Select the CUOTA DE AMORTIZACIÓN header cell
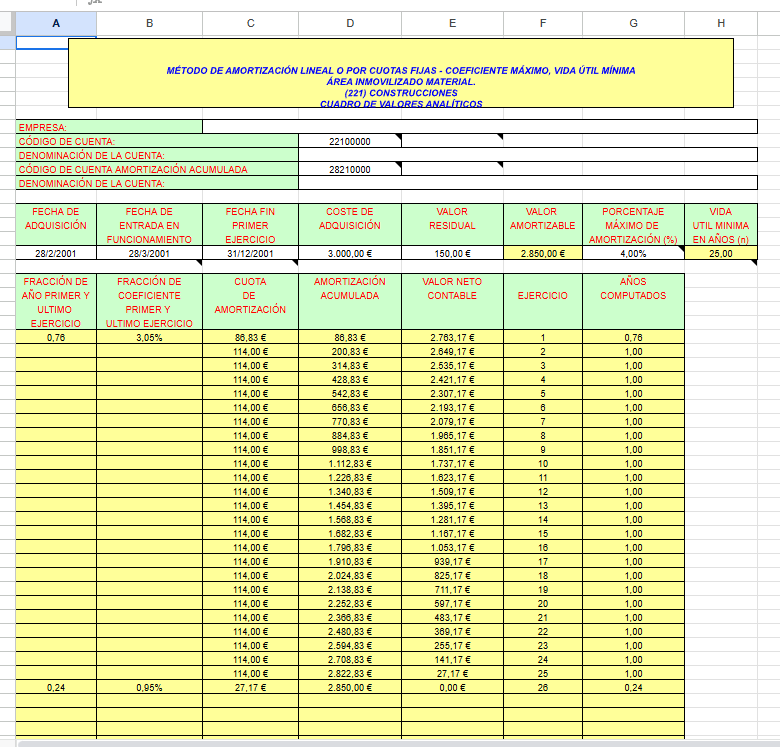Screen dimensions: 780x747 click(250, 296)
